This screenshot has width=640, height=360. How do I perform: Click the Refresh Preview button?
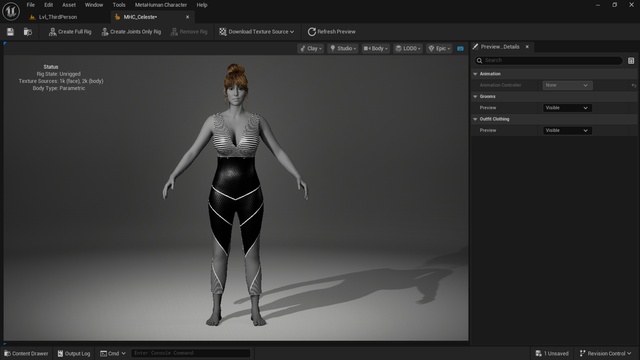click(331, 32)
